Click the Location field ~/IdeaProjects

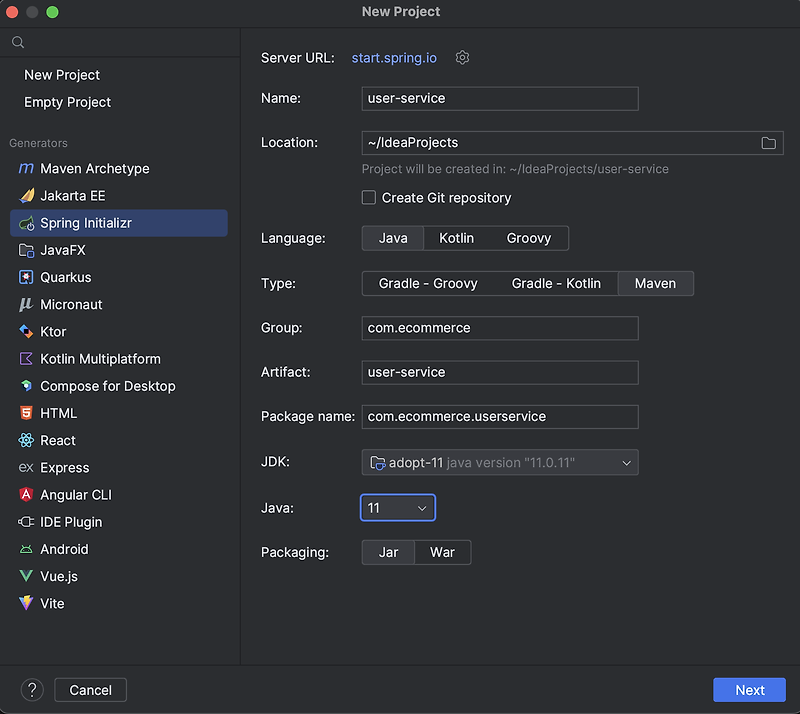click(572, 143)
